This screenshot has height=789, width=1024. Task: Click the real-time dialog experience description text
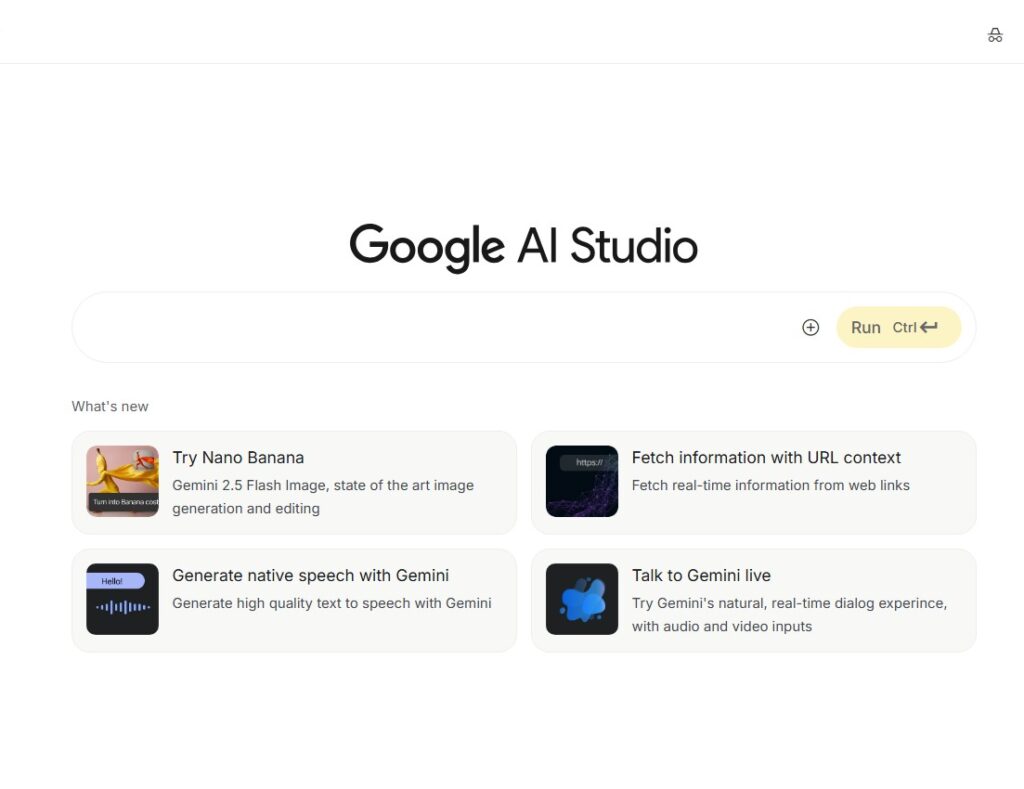click(790, 615)
